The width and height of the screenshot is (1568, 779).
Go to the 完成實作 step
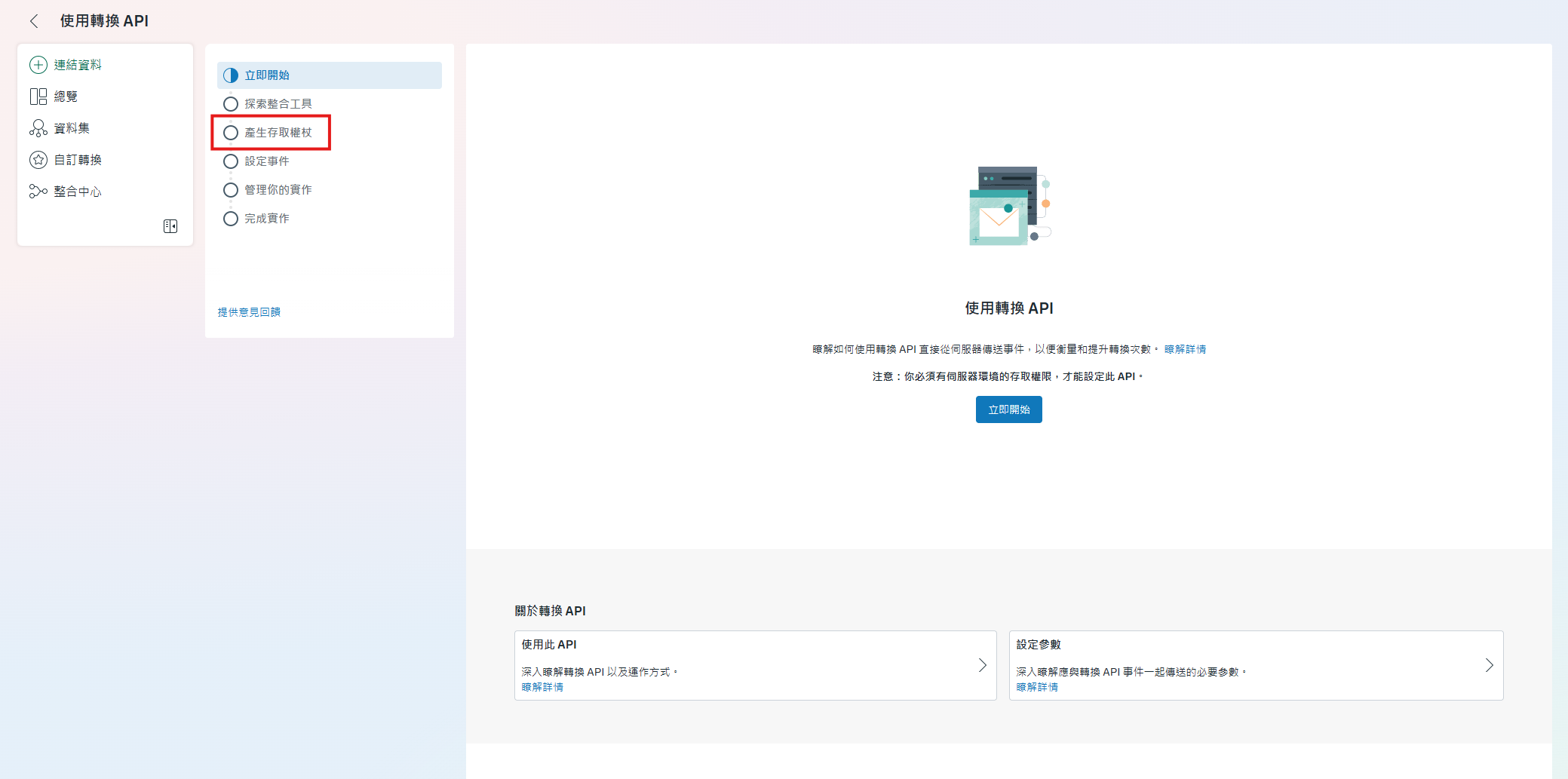pos(266,219)
